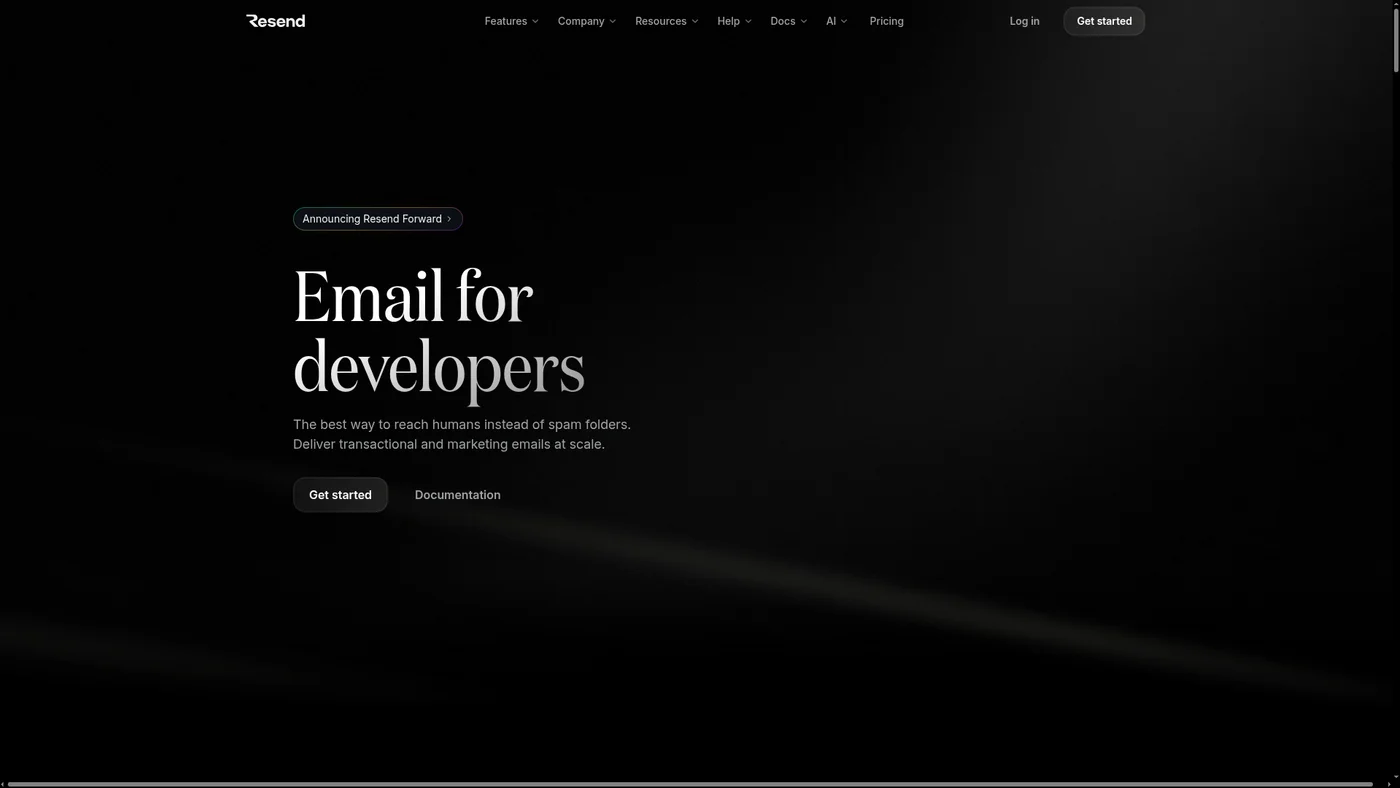Click the horizontal scrollbar at bottom
This screenshot has width=1400, height=788.
click(690, 784)
